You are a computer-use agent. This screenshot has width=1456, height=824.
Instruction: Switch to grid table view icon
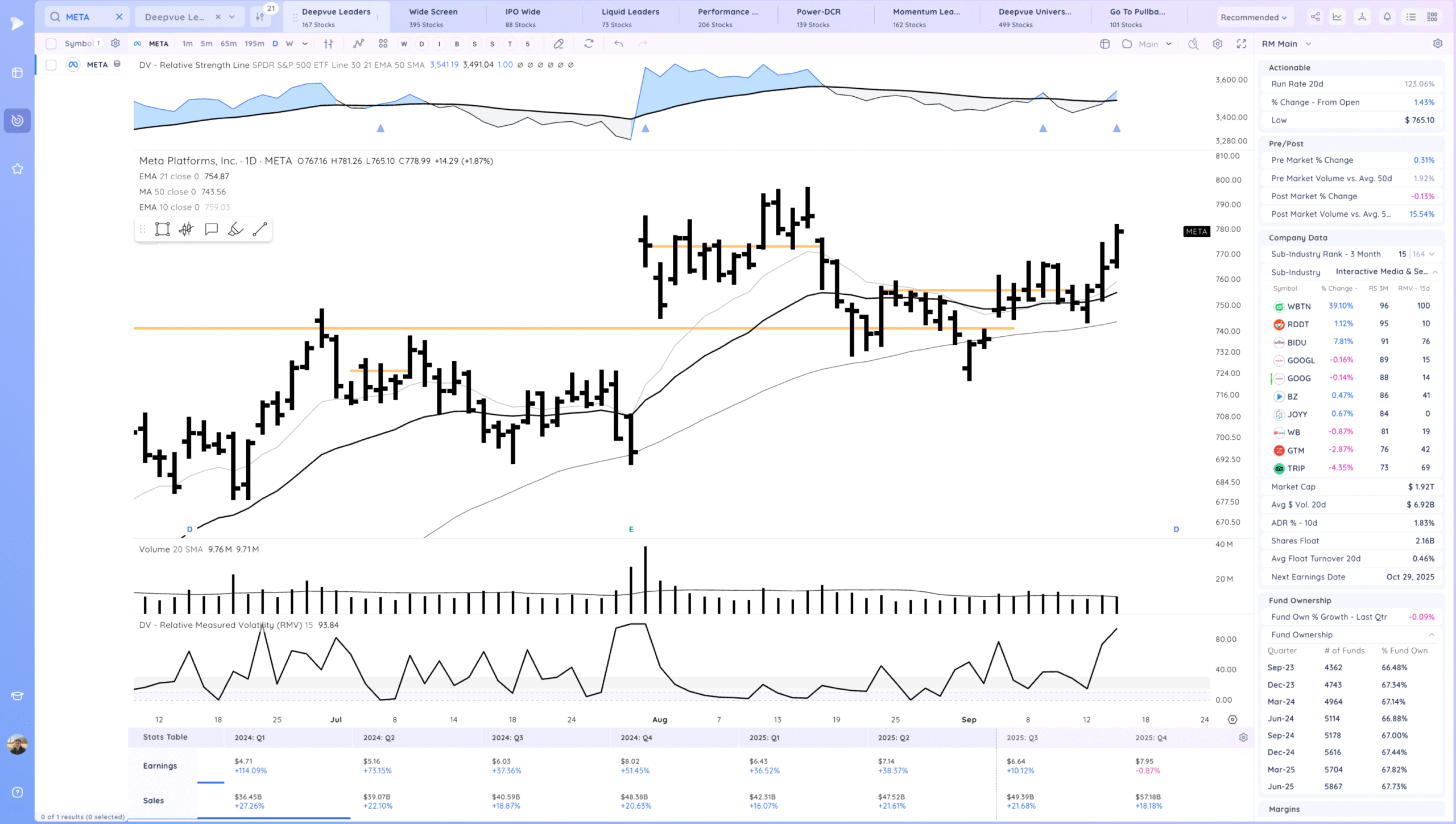click(x=1432, y=17)
